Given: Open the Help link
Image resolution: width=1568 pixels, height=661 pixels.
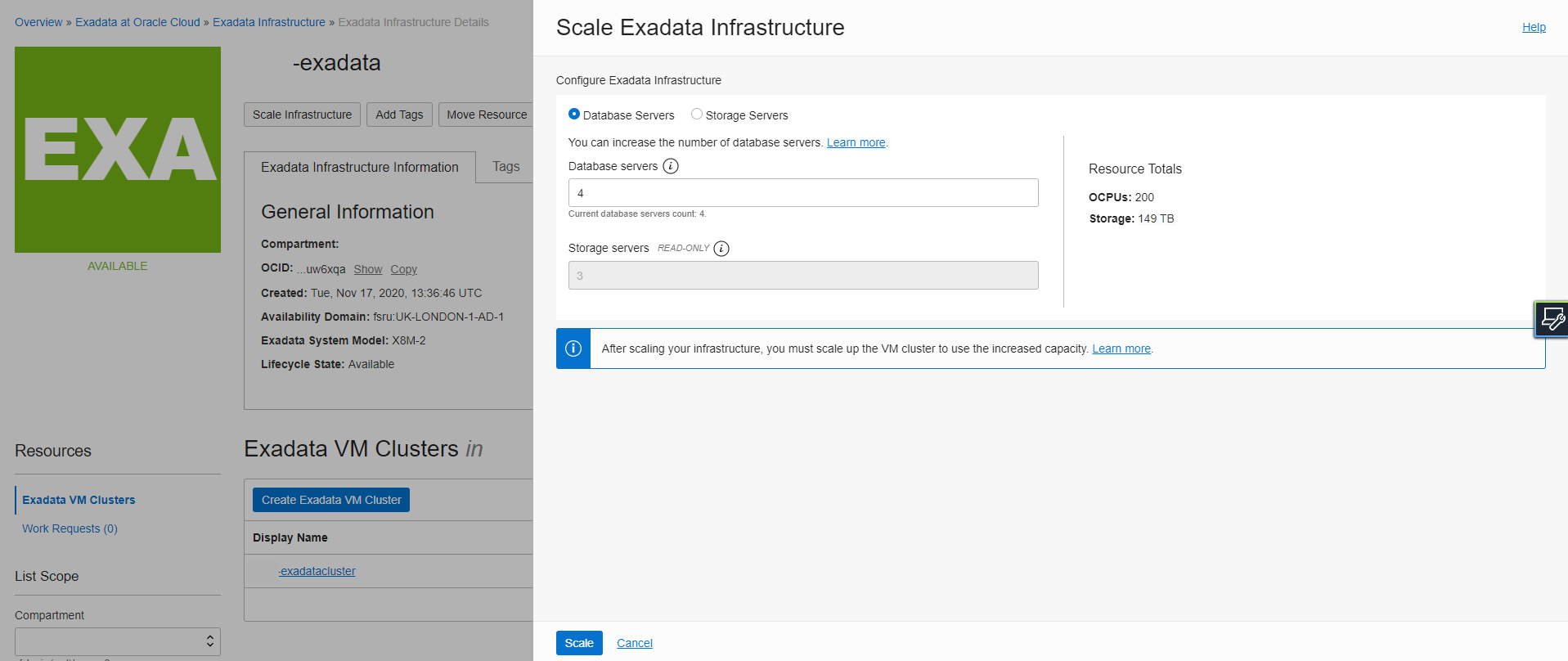Looking at the screenshot, I should pos(1534,27).
